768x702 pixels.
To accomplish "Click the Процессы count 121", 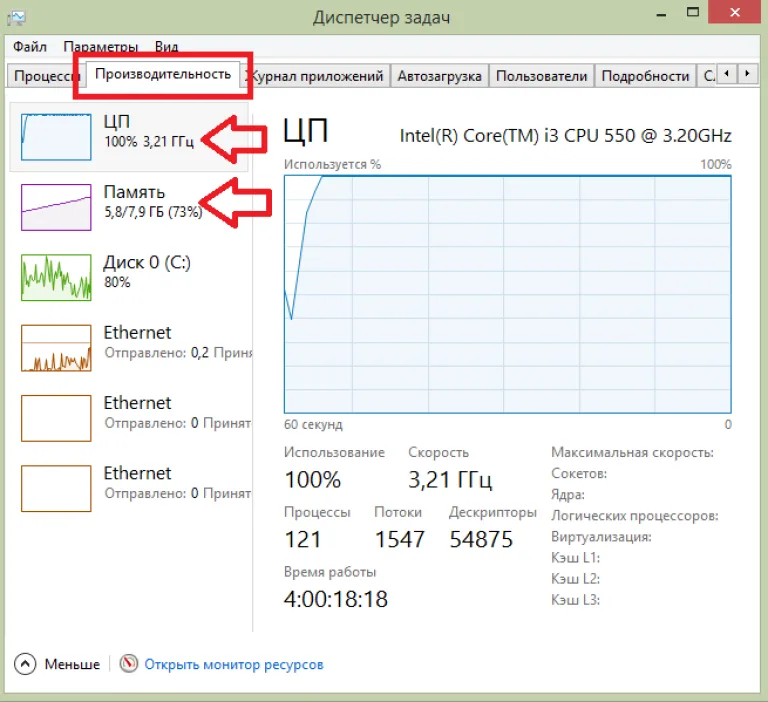I will pyautogui.click(x=303, y=539).
